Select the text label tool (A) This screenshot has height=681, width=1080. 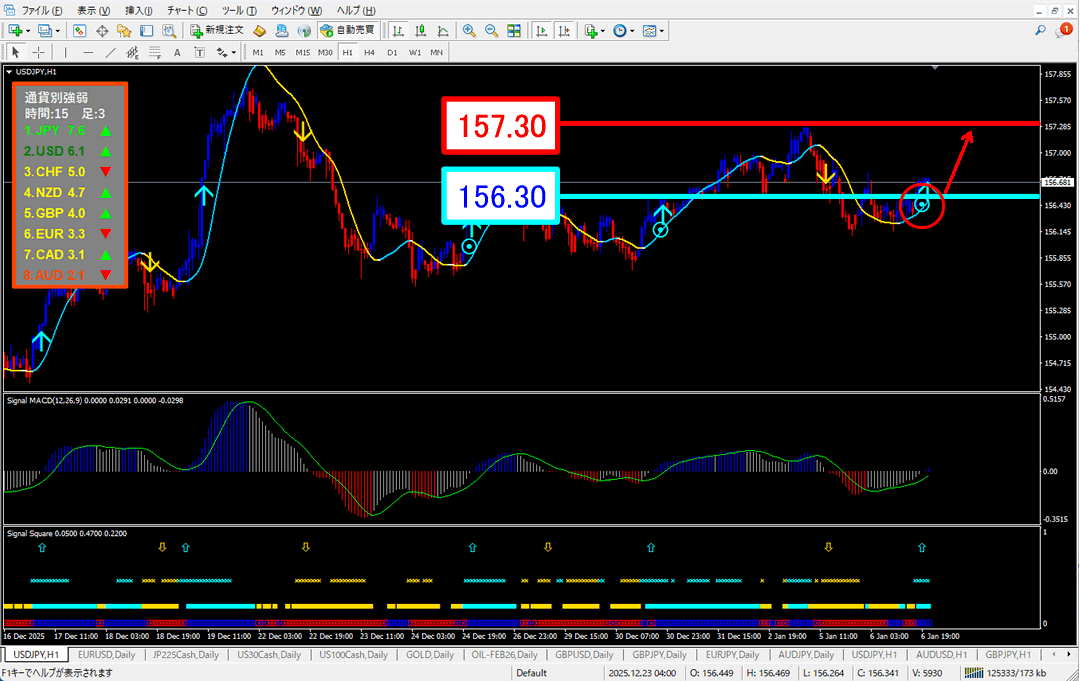pyautogui.click(x=177, y=52)
